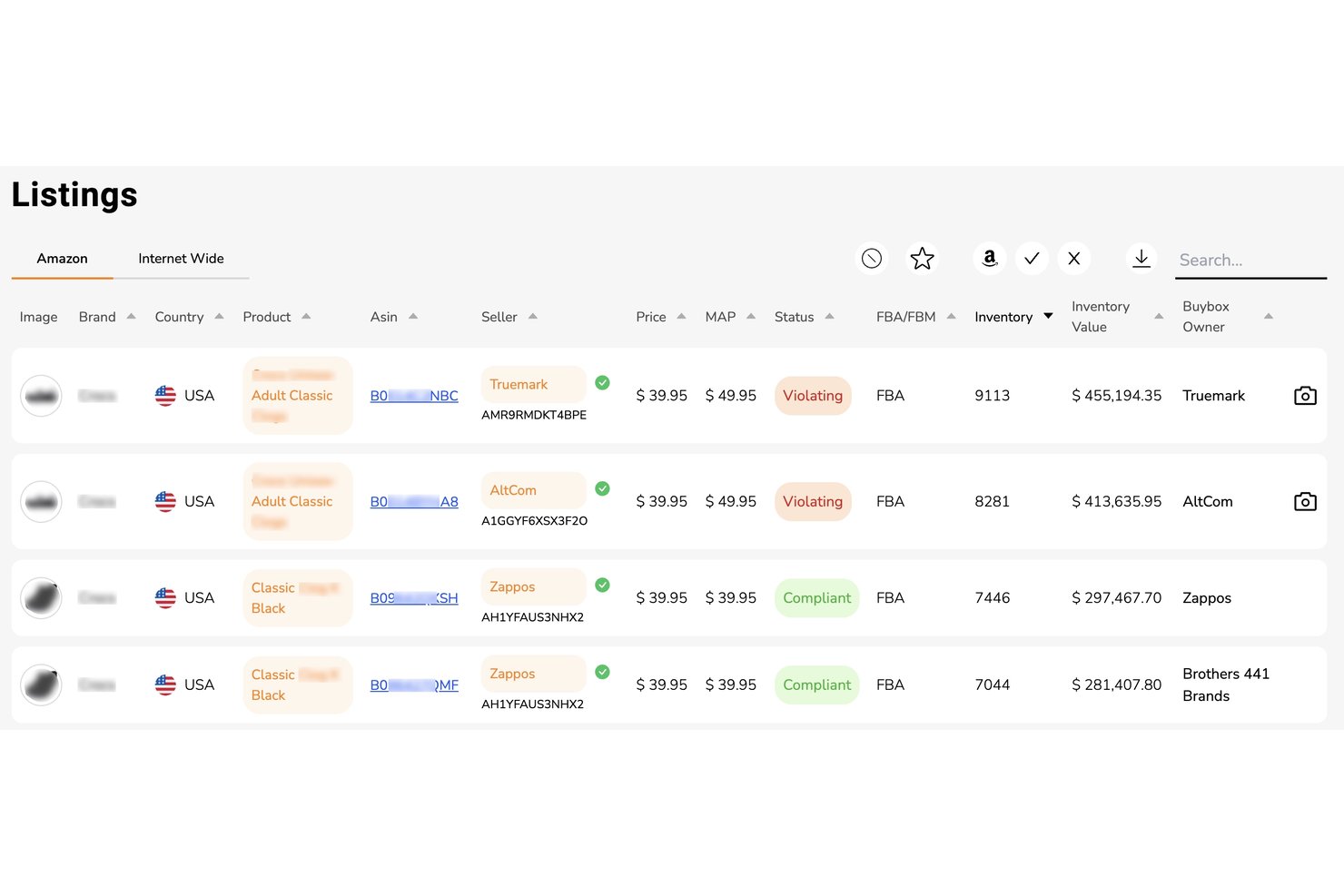
Task: Click the star favorites filter icon
Action: (x=922, y=259)
